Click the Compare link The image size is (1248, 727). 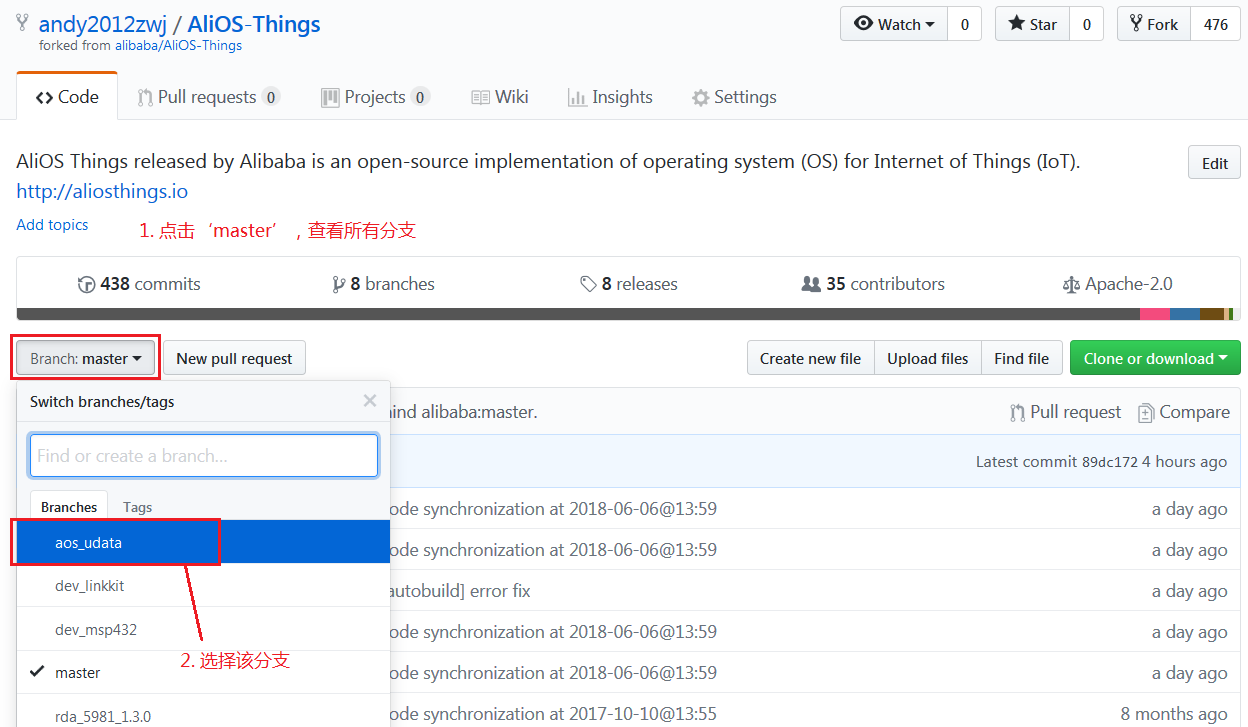[x=1184, y=412]
